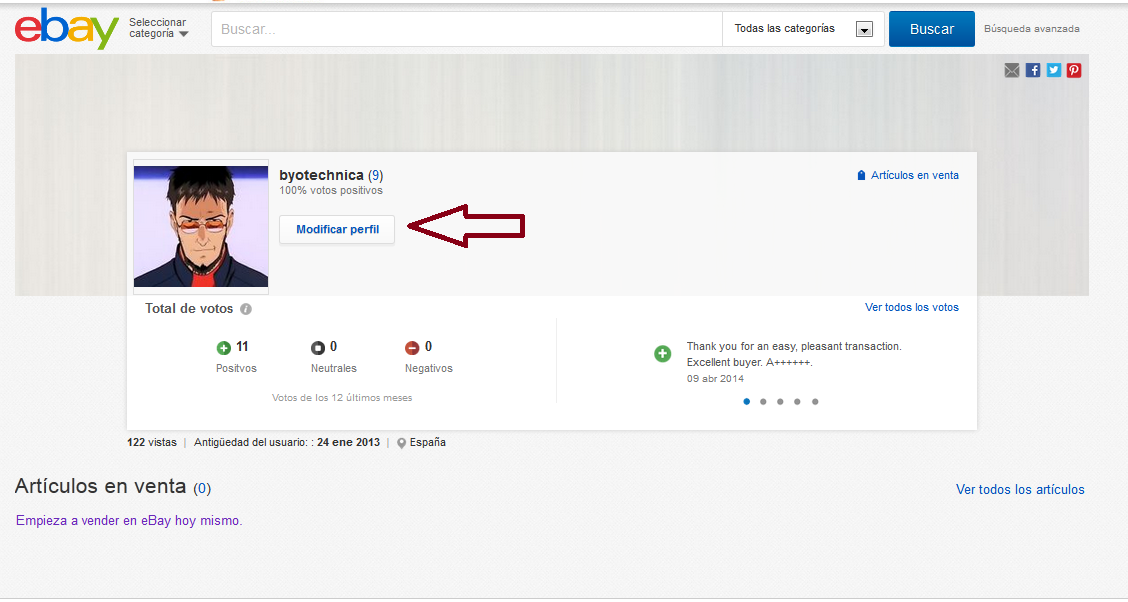
Task: Click the eBay logo
Action: click(x=66, y=29)
